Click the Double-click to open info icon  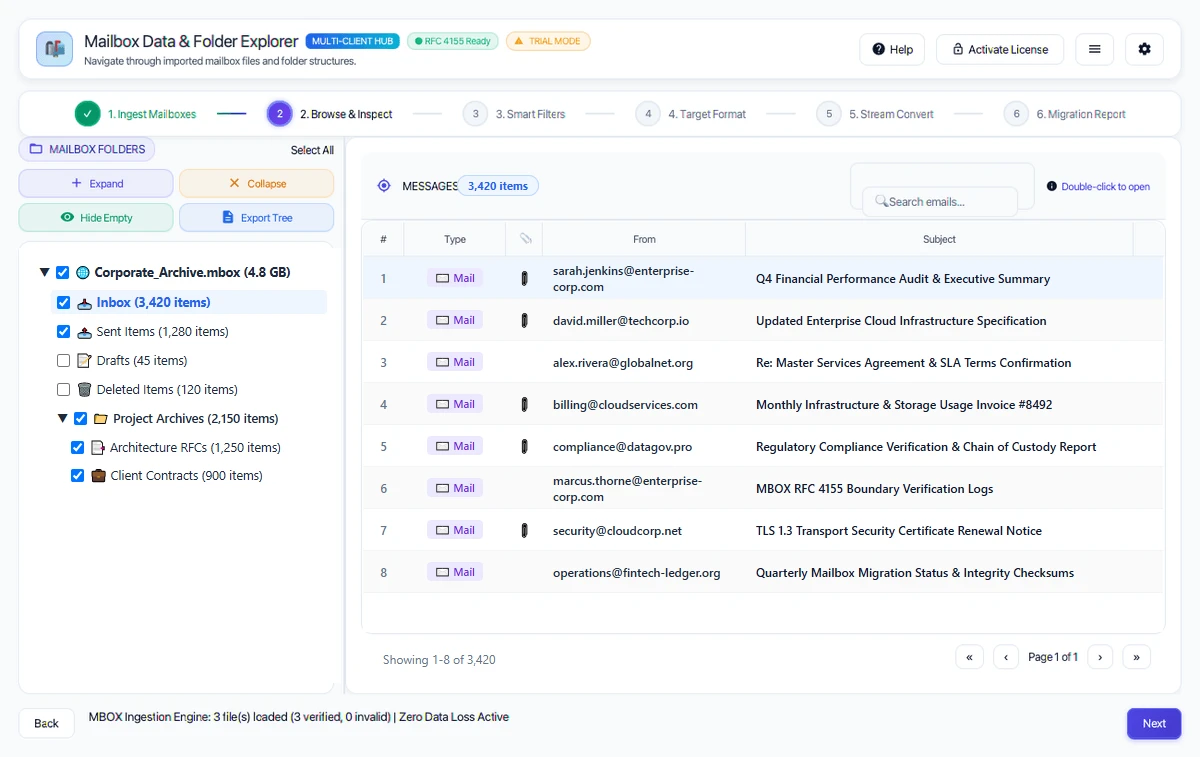pos(1052,187)
